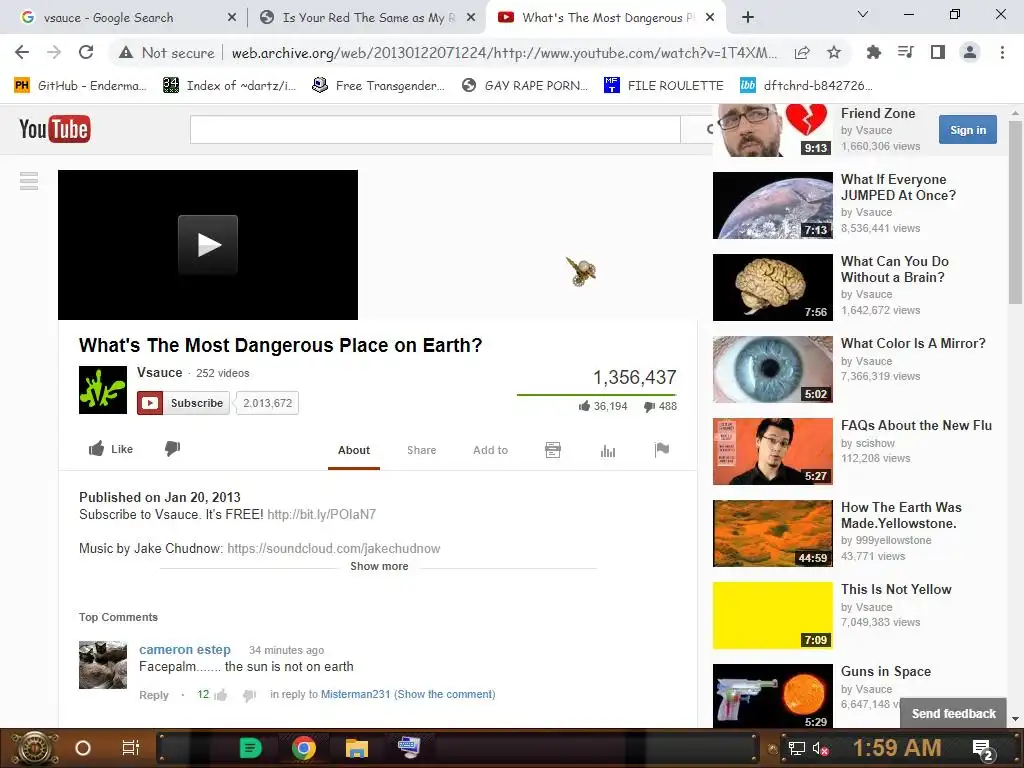Screen dimensions: 1024x768
Task: Click cameron estep's comment avatar
Action: 103,665
